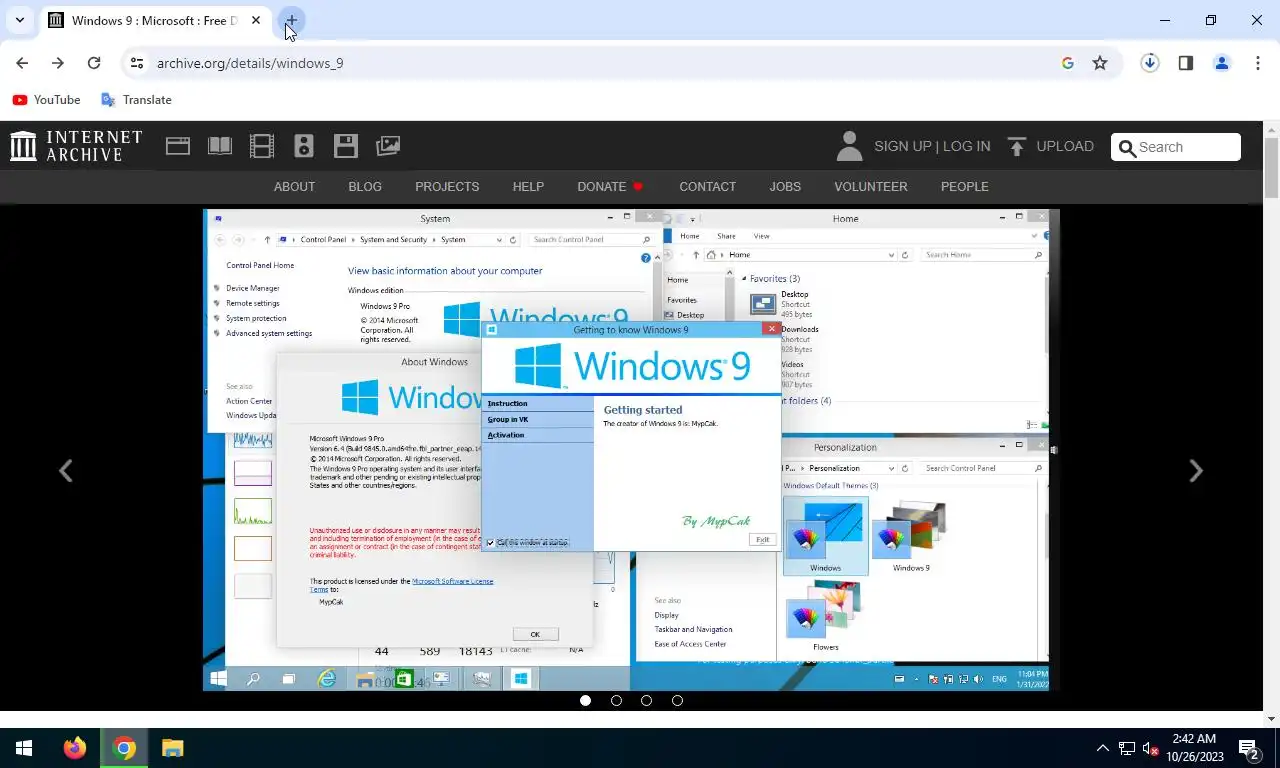Image resolution: width=1280 pixels, height=768 pixels.
Task: Open the HELP menu item
Action: [528, 187]
